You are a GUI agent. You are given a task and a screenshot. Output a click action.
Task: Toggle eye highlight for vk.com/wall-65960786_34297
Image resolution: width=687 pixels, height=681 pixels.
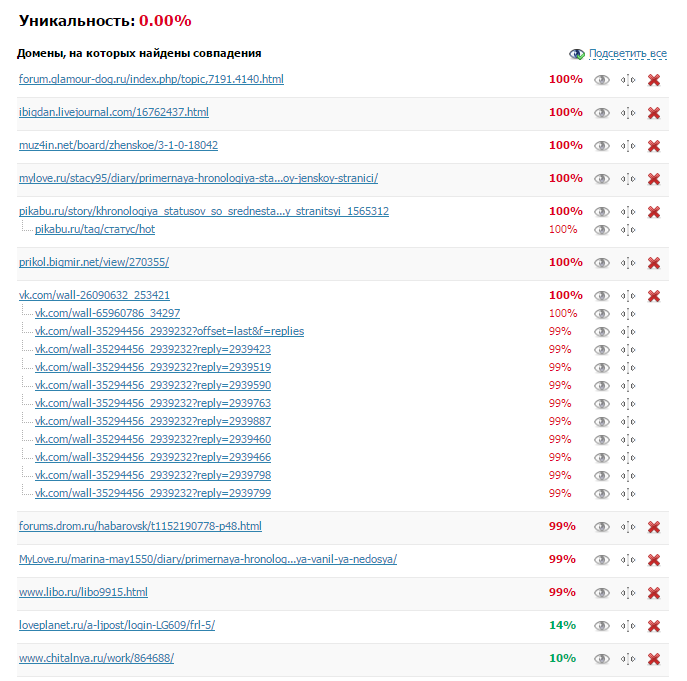point(602,314)
